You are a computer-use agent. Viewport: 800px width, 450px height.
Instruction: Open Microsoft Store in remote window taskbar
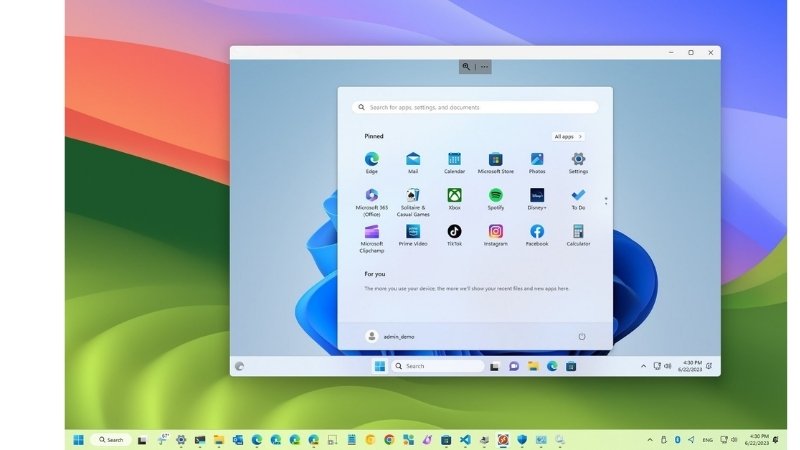pos(571,366)
